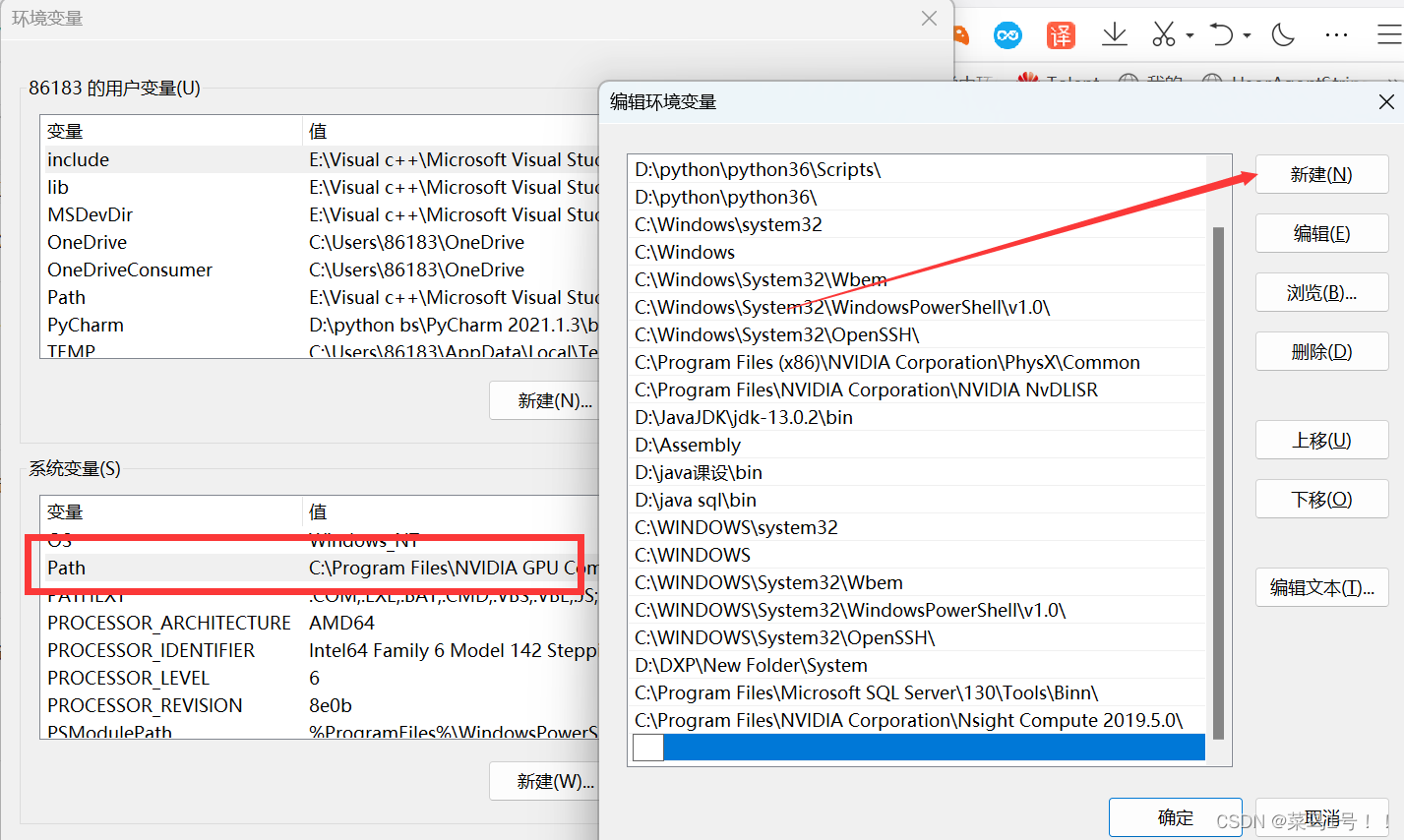Select the PROCESSOR_ARCHITECTURE system variable

(321, 623)
